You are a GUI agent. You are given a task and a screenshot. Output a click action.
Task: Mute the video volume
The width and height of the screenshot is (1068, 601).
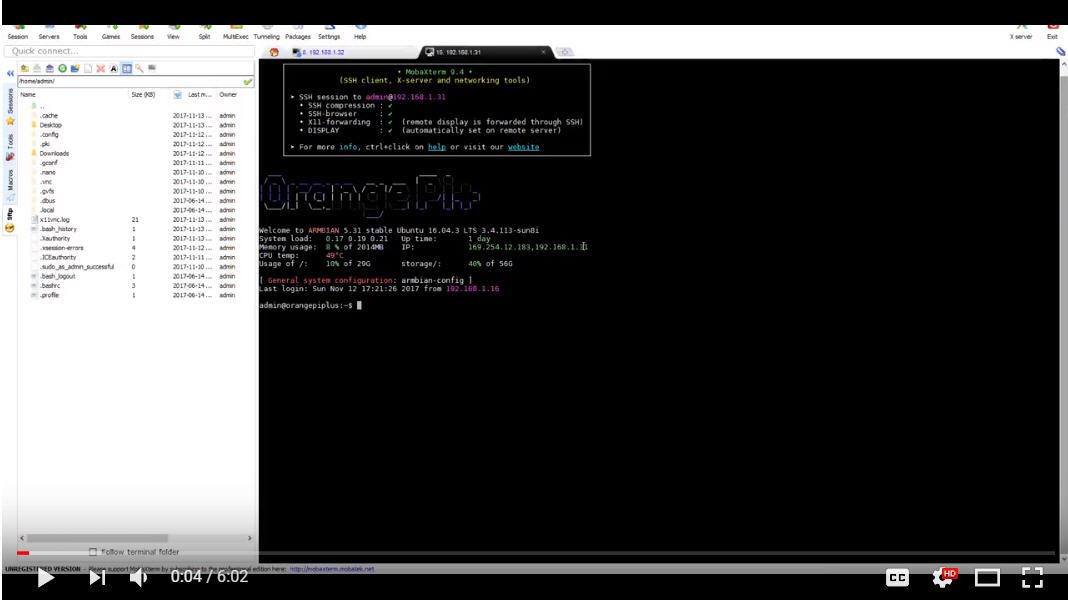point(138,578)
